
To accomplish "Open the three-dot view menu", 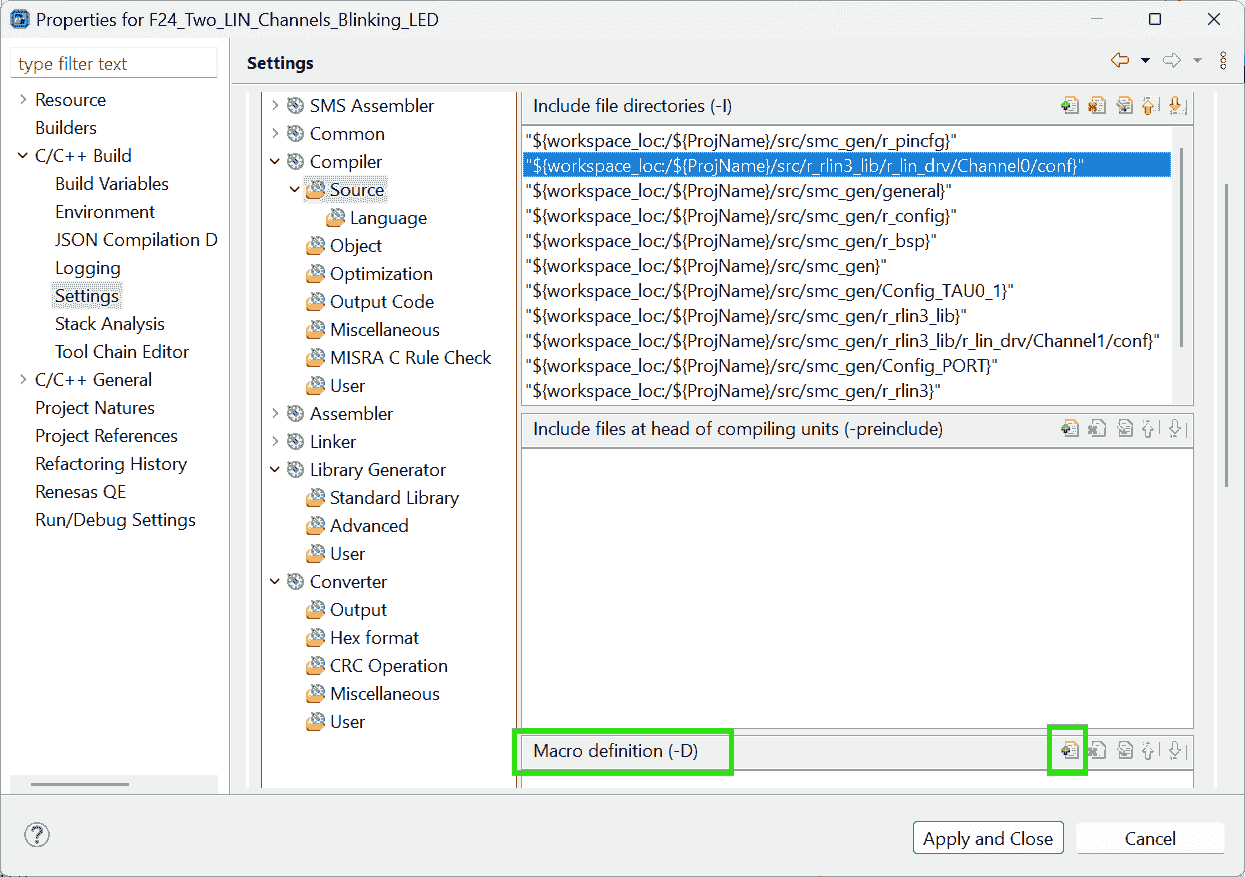I will pyautogui.click(x=1223, y=61).
